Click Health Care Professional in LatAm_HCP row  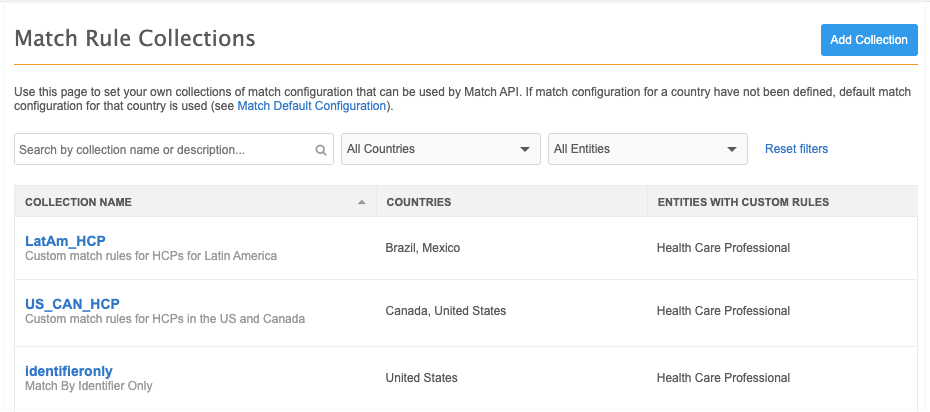723,248
